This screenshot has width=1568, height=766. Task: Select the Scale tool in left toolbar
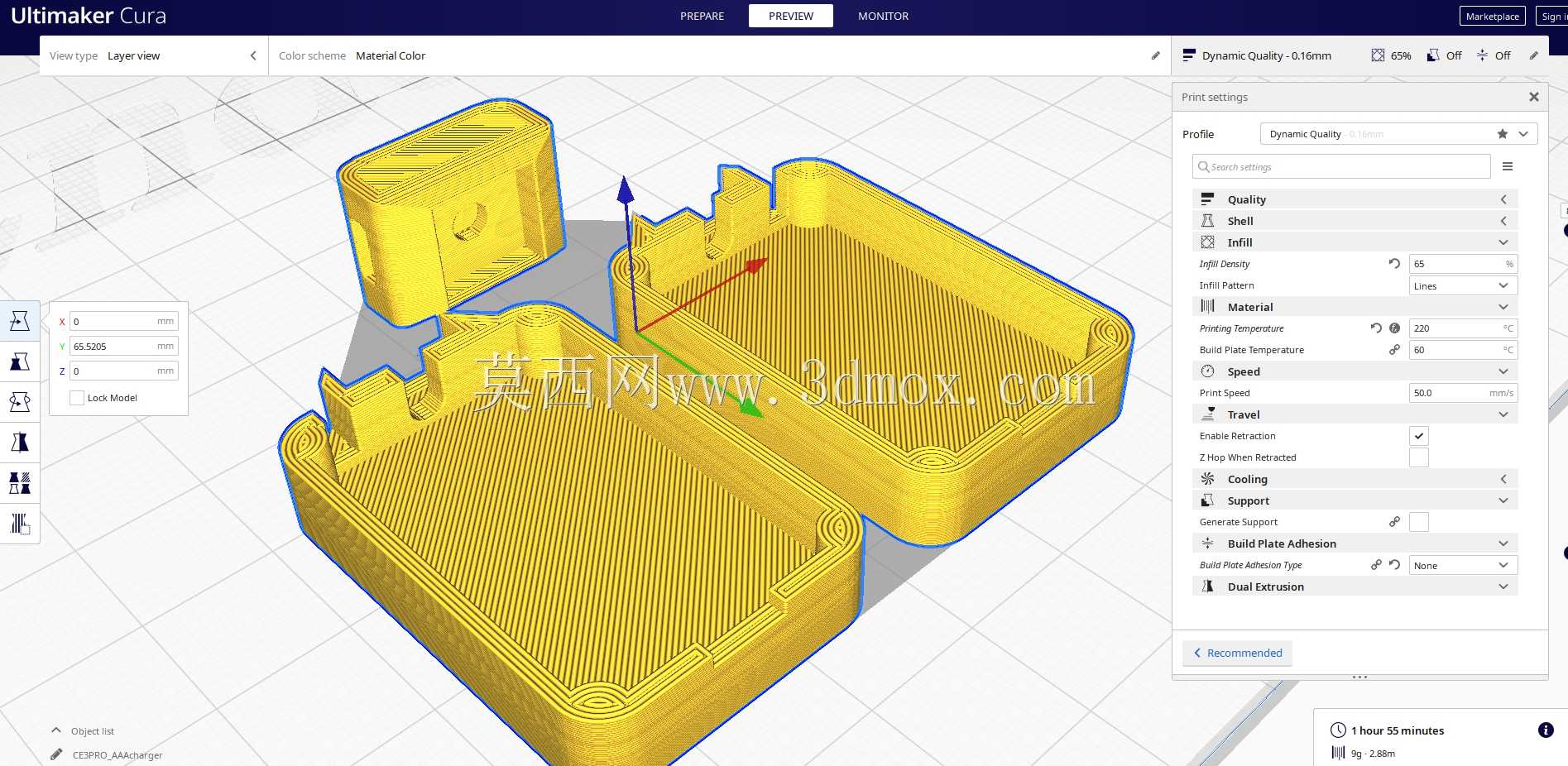[x=20, y=361]
